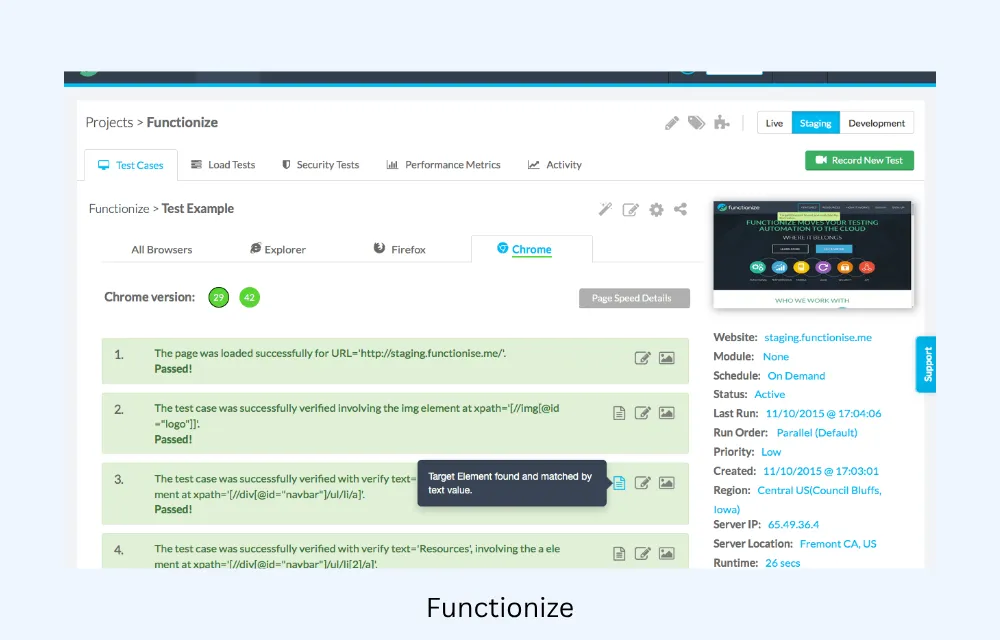This screenshot has height=640, width=1000.
Task: Click the puzzle piece plugin icon
Action: click(x=721, y=122)
